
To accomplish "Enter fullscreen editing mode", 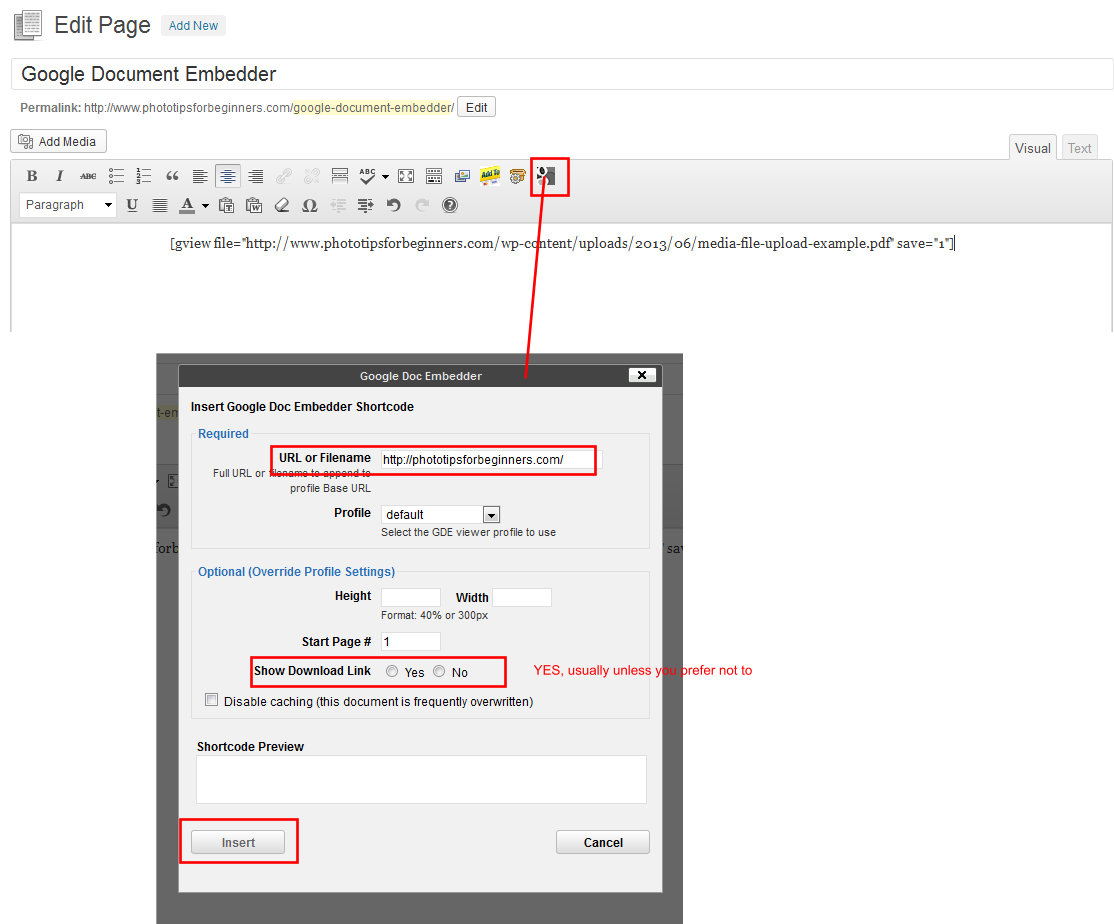I will (x=406, y=176).
